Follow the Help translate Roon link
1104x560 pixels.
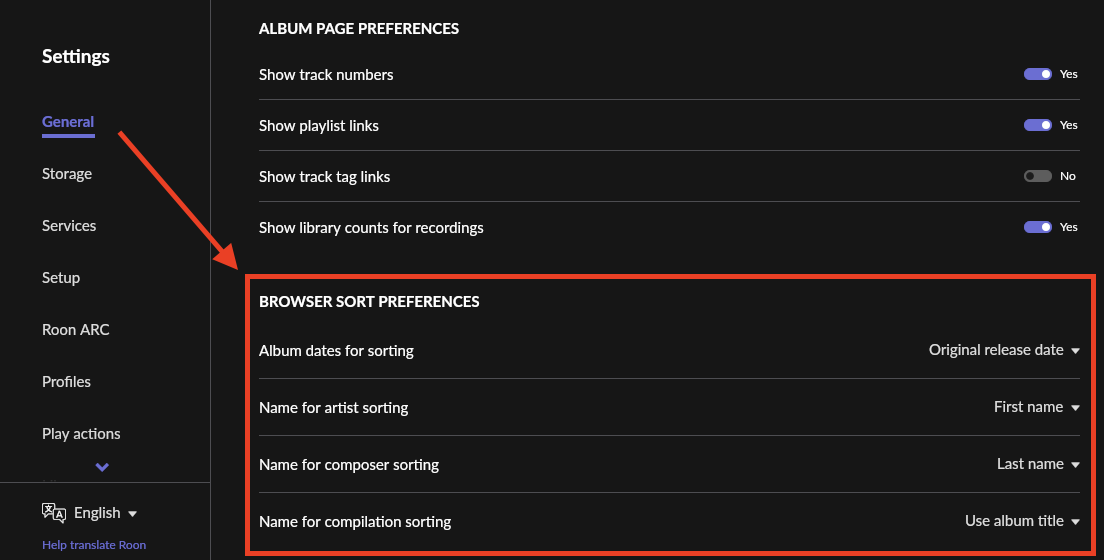coord(94,545)
